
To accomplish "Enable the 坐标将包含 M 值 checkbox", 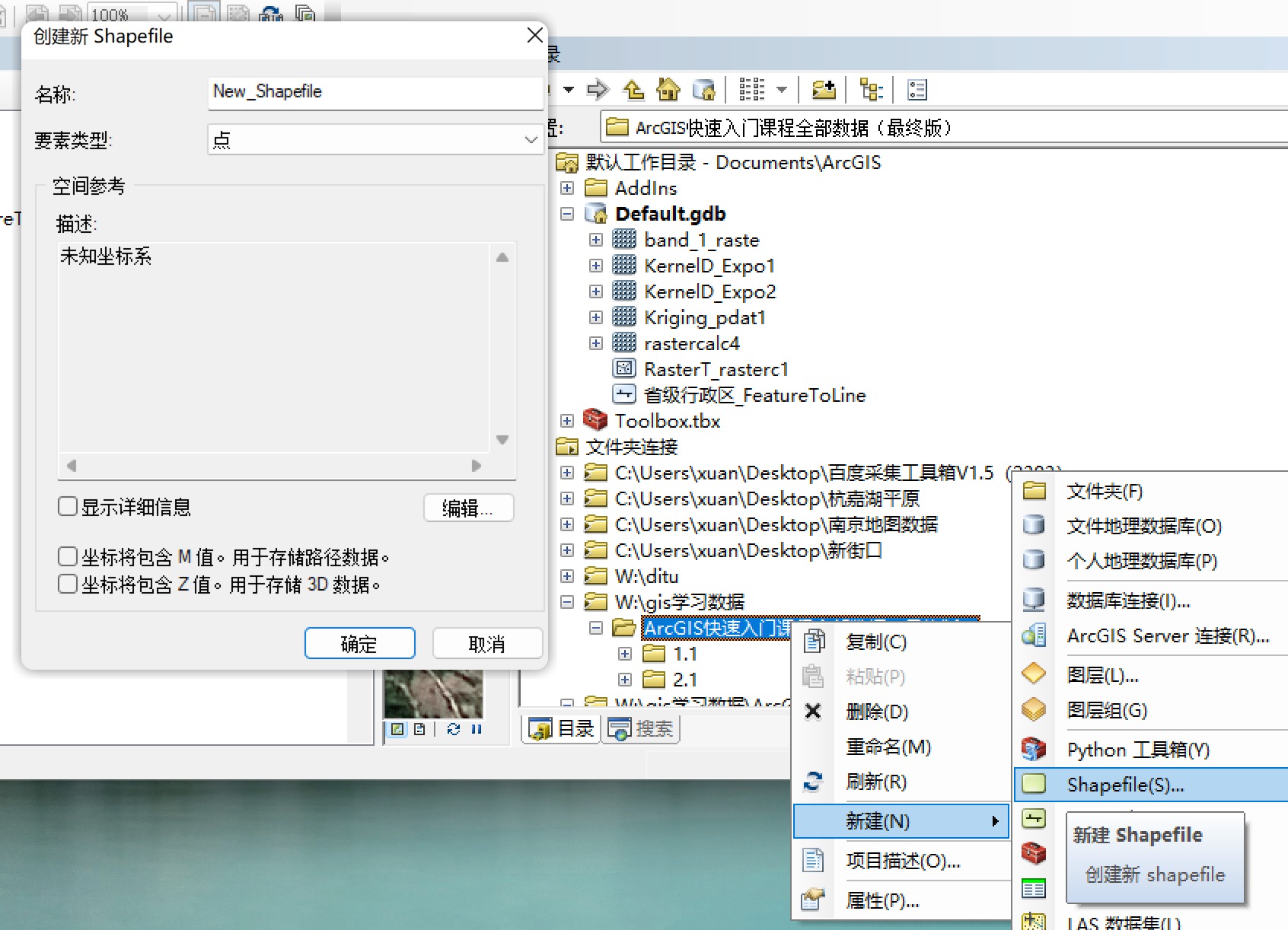I will [x=68, y=556].
